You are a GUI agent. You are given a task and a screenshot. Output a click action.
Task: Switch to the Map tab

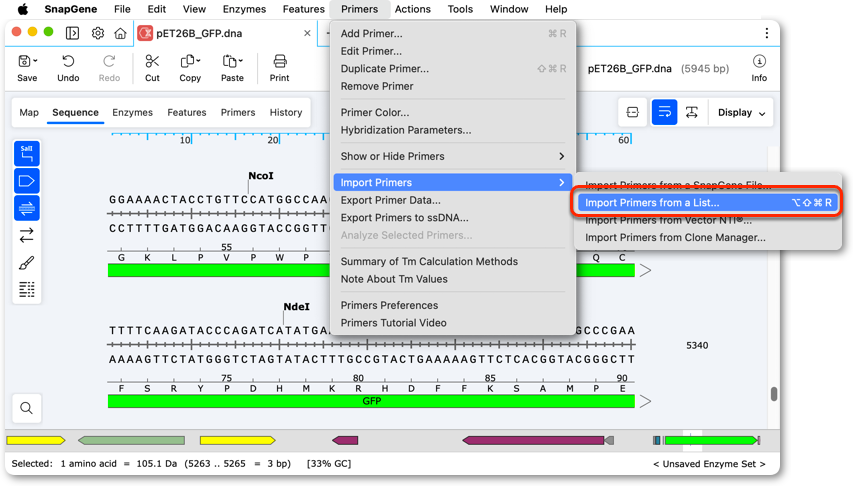29,112
